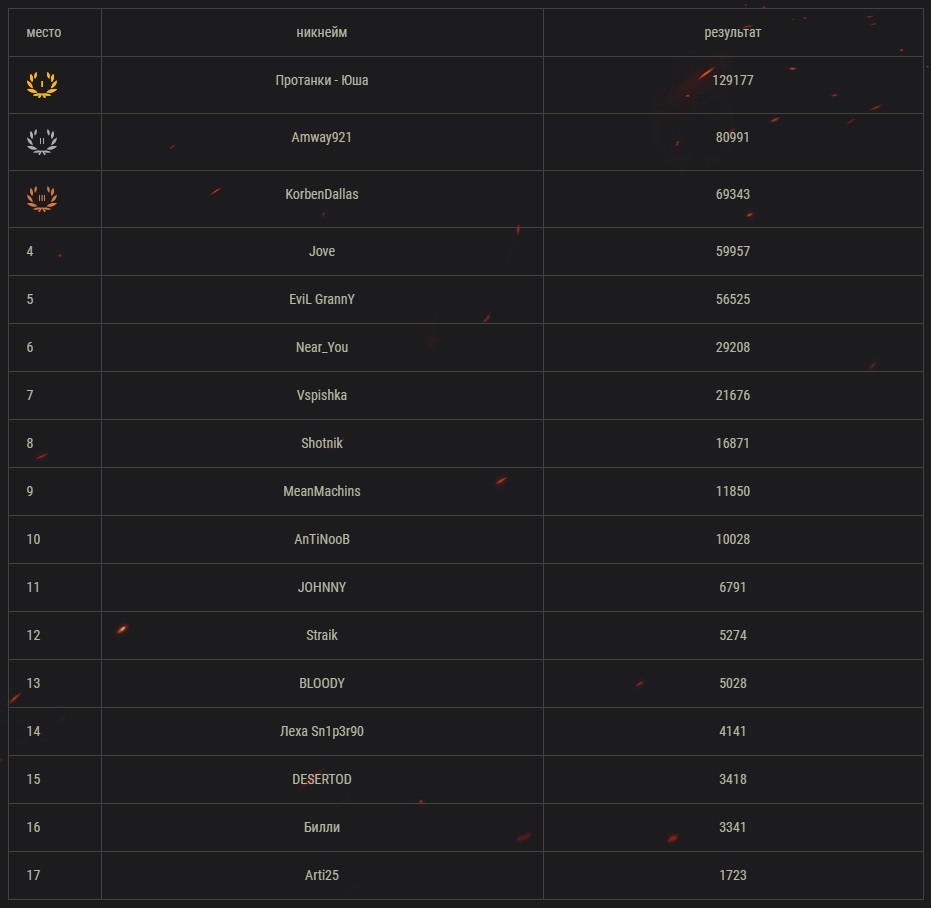Select the nickname Протанки - Юша
931x908 pixels.
pyautogui.click(x=322, y=80)
